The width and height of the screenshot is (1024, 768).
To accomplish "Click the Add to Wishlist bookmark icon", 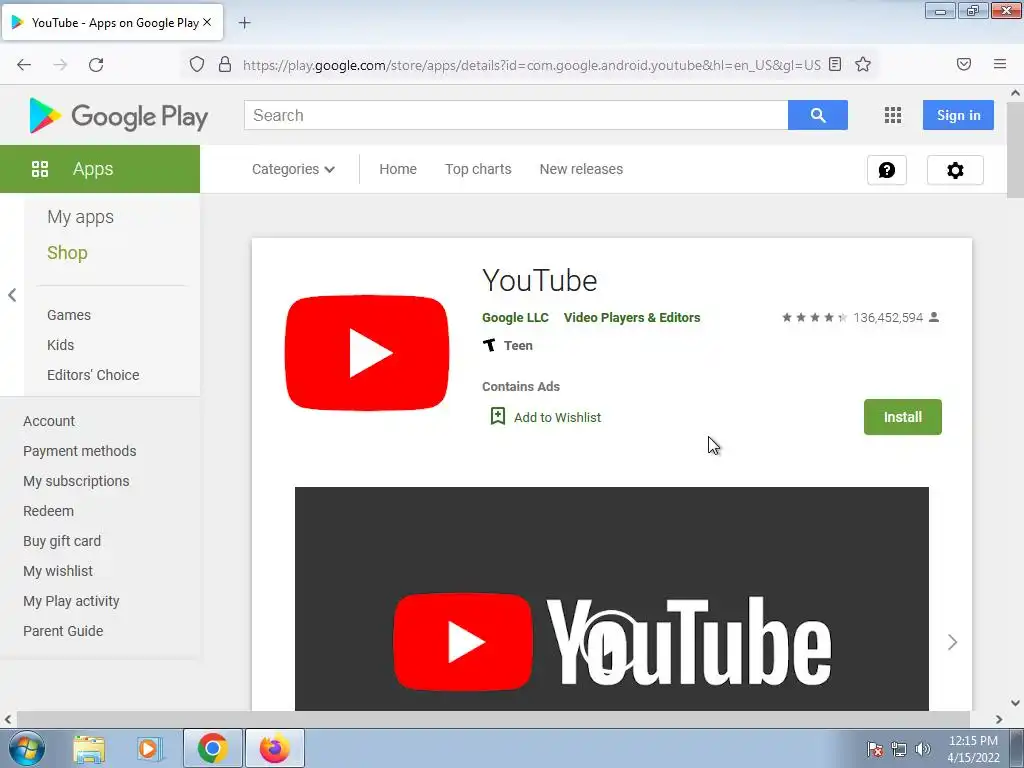I will [x=498, y=416].
